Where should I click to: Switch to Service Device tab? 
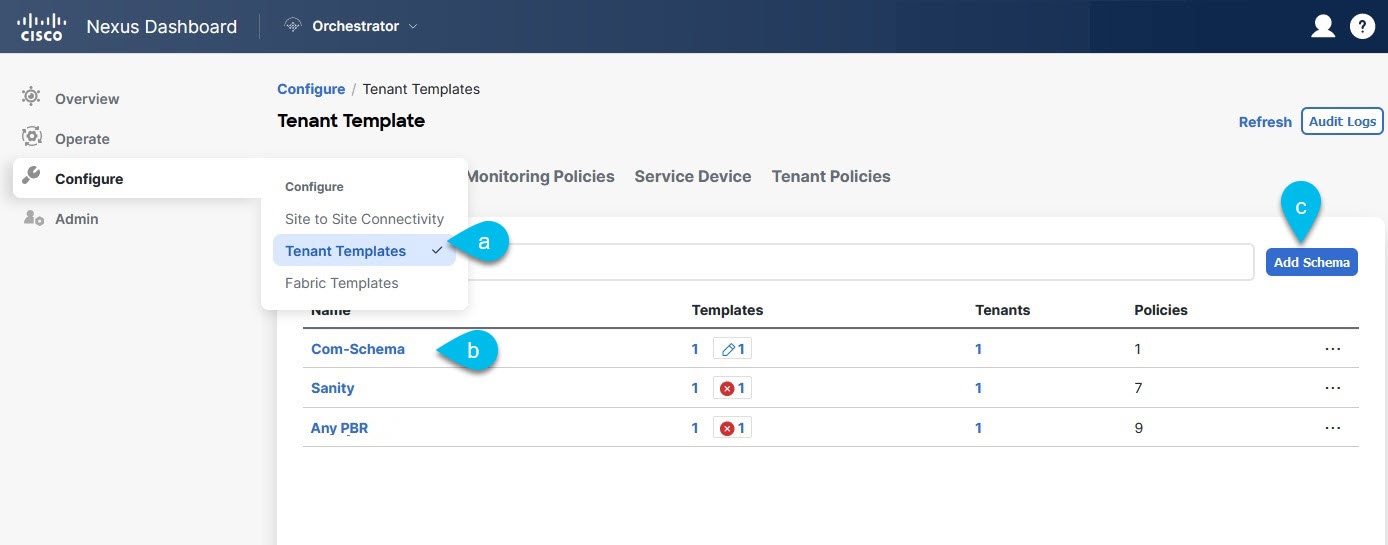[x=693, y=176]
